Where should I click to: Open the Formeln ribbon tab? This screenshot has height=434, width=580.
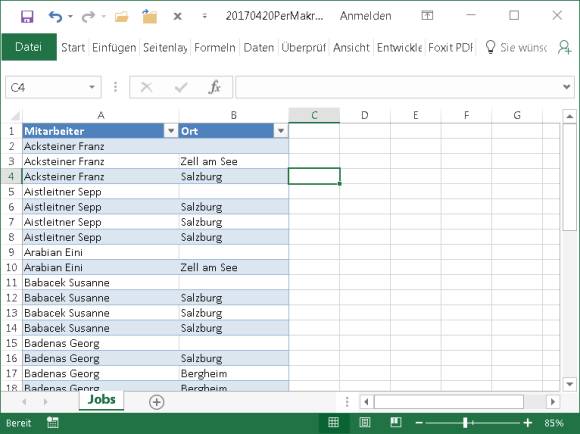point(215,47)
